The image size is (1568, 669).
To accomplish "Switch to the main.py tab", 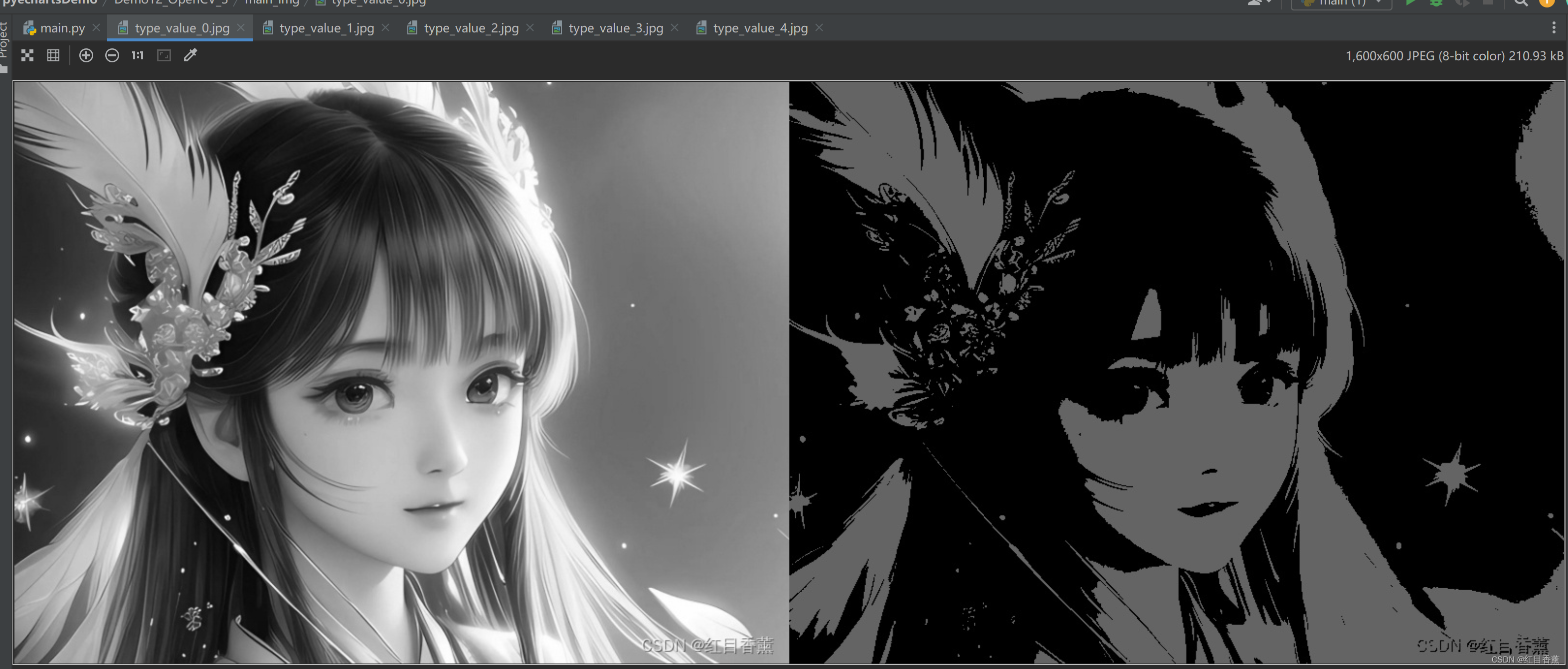I will pyautogui.click(x=62, y=28).
